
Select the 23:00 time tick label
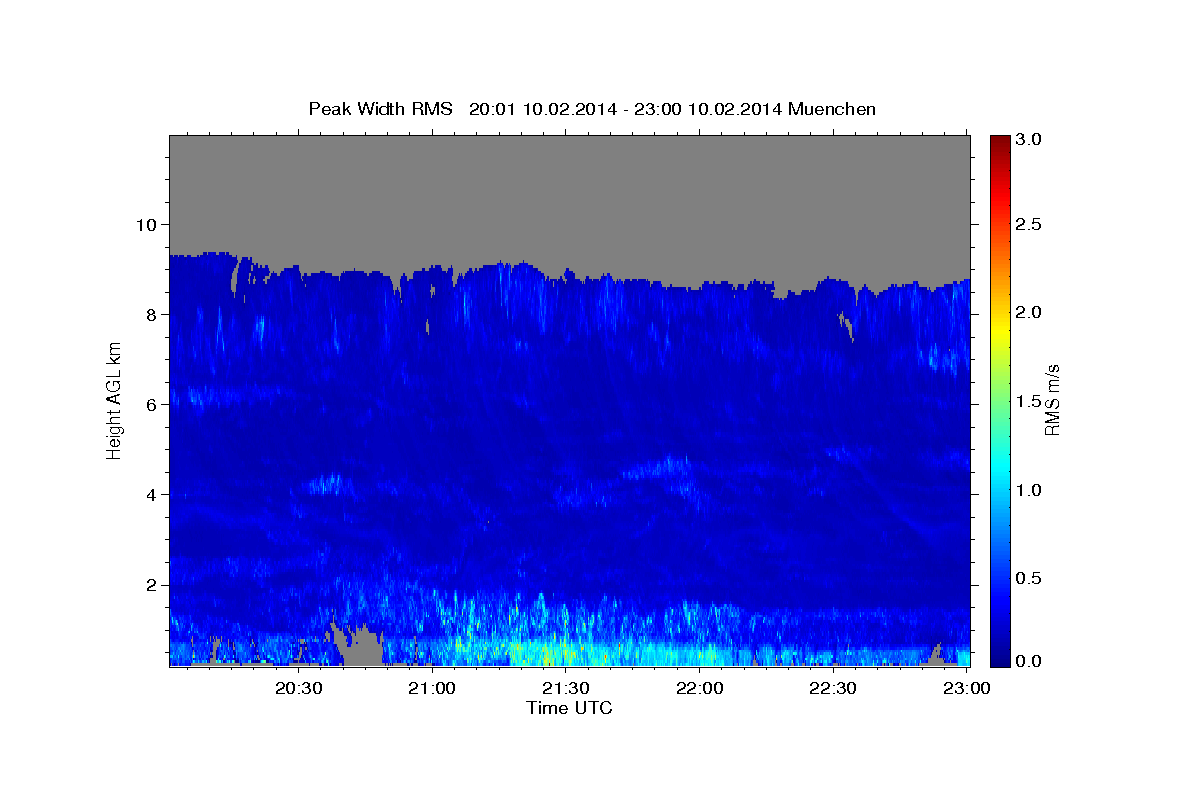click(x=967, y=688)
